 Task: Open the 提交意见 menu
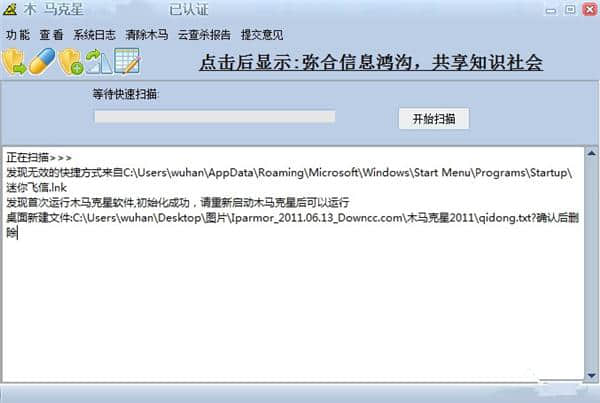(x=262, y=35)
